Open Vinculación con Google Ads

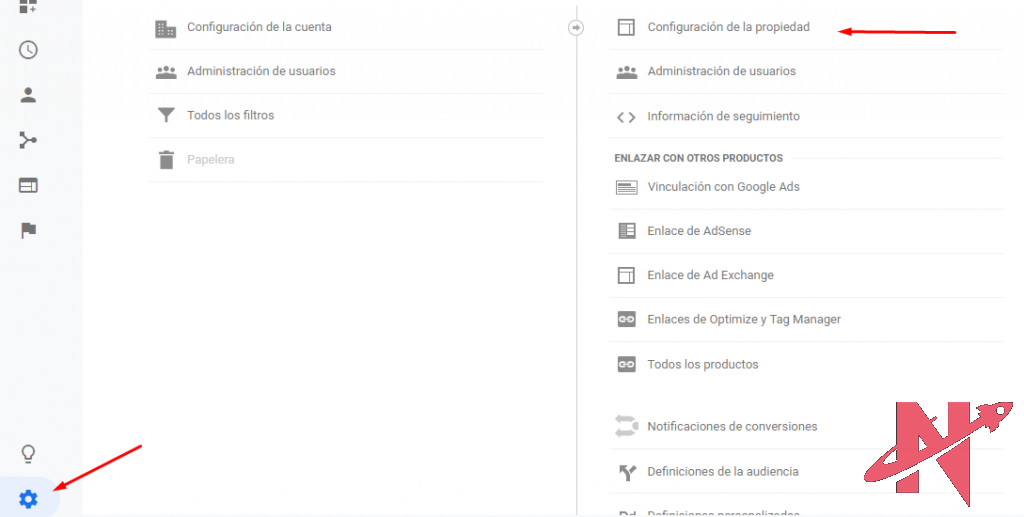[723, 186]
